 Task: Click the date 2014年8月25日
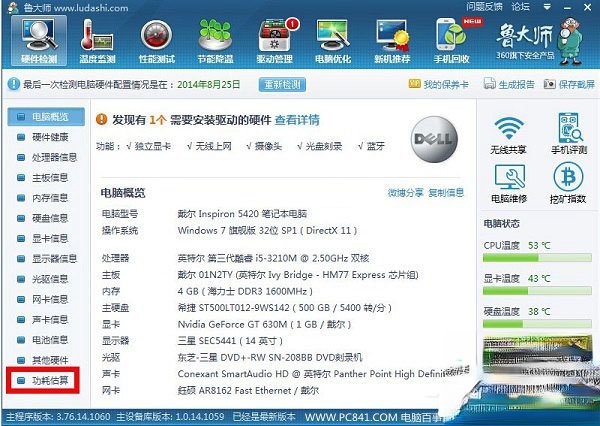[x=209, y=84]
